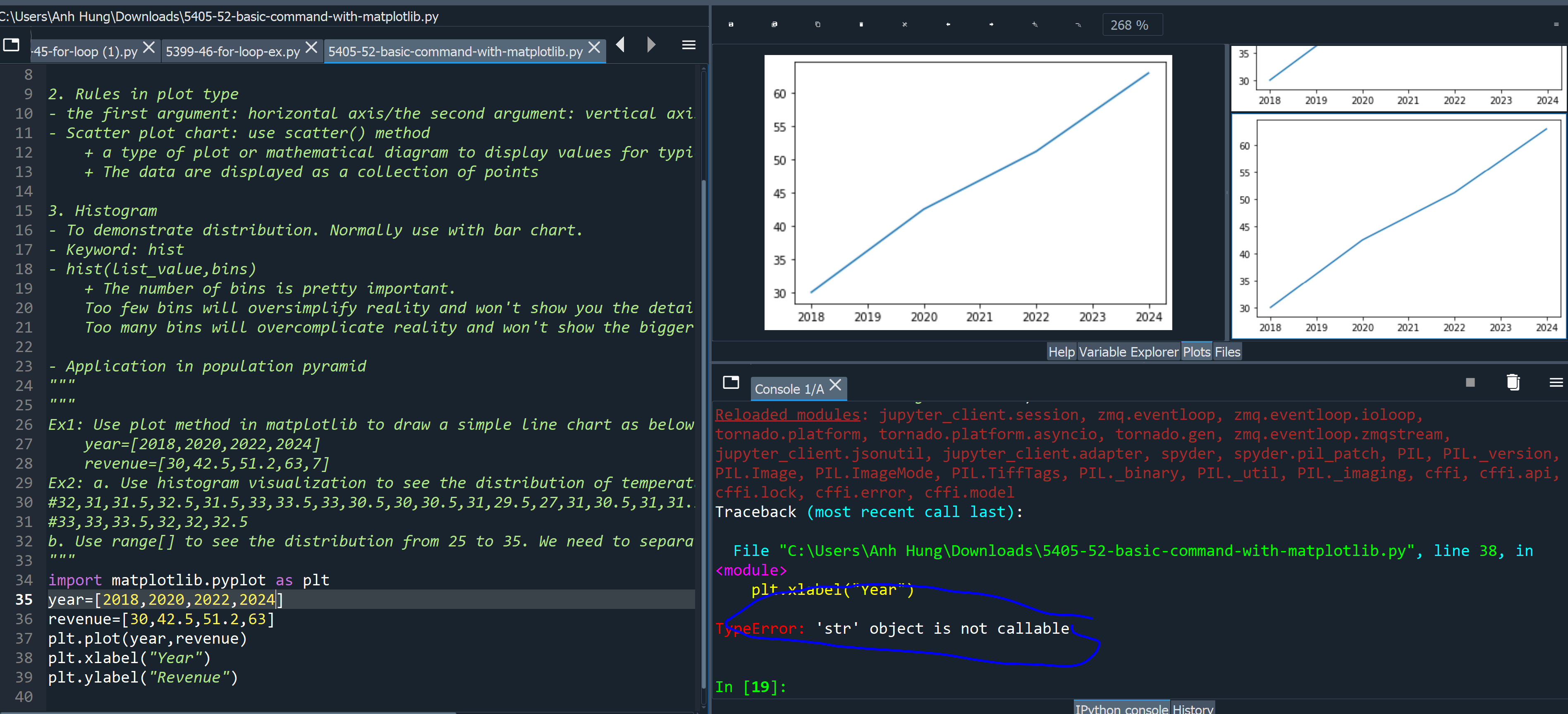The image size is (1568, 714).
Task: Open the Plots pane options menu
Action: point(1556,24)
